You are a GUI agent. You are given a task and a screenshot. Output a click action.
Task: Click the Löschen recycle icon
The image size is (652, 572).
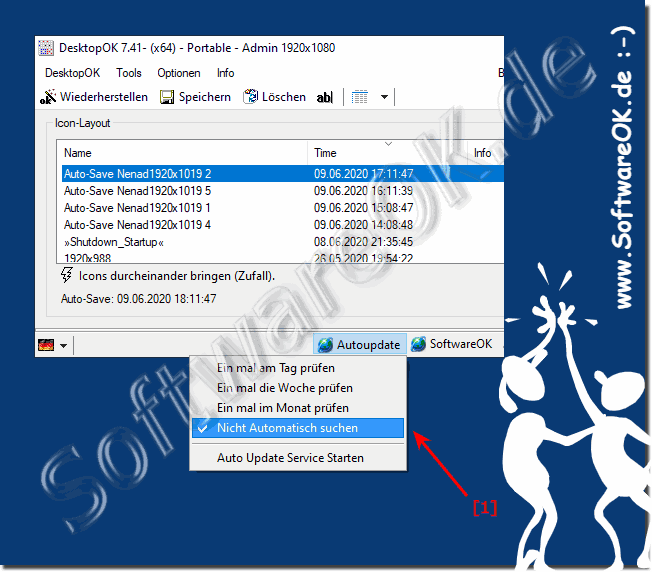pos(251,97)
